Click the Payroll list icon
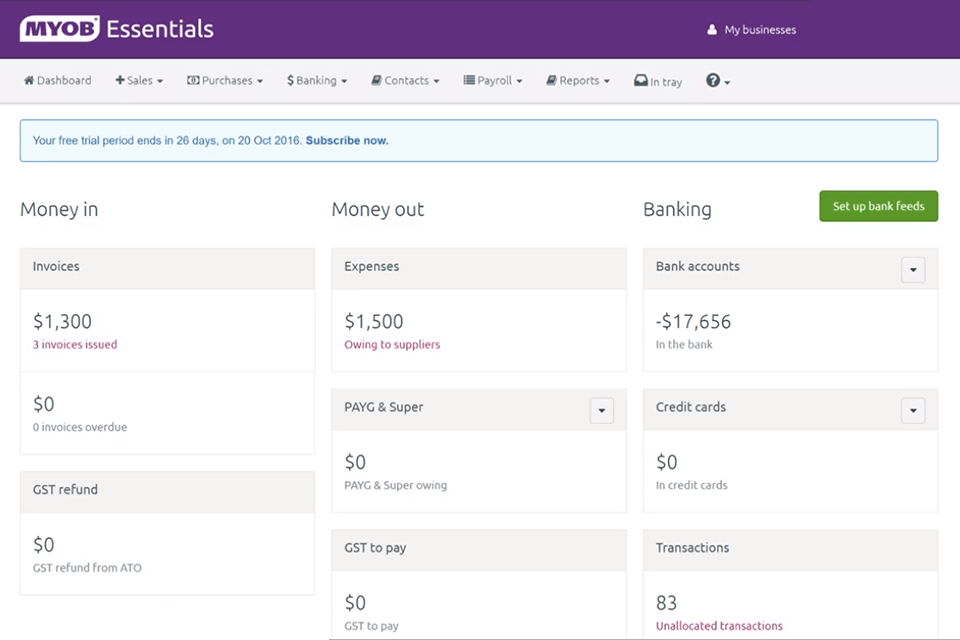 469,80
